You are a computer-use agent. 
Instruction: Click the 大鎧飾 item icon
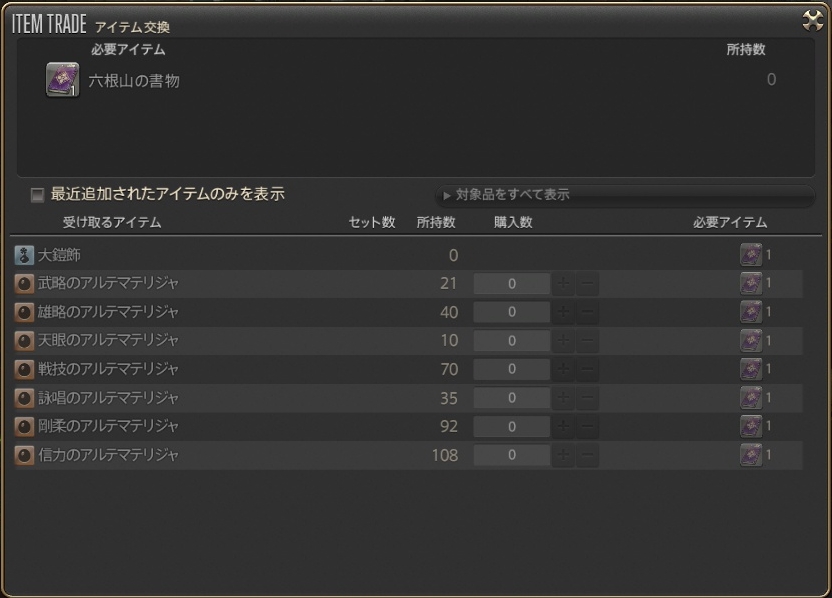[x=24, y=256]
